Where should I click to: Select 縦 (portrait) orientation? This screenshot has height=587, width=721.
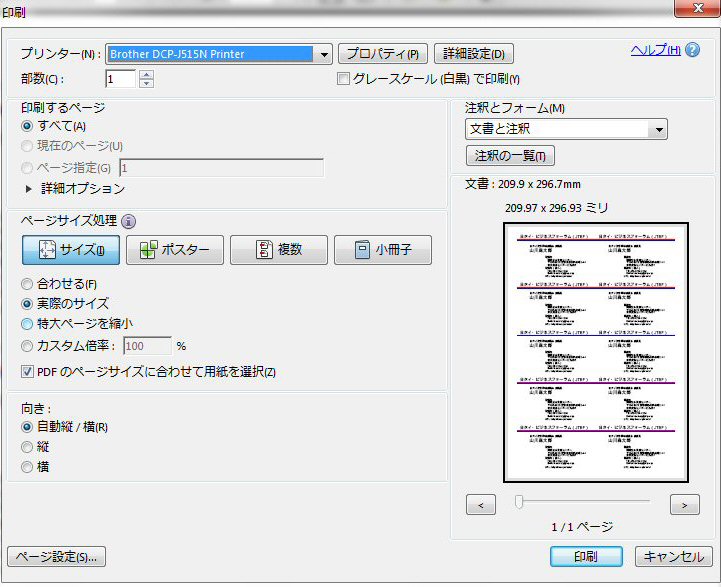click(27, 447)
